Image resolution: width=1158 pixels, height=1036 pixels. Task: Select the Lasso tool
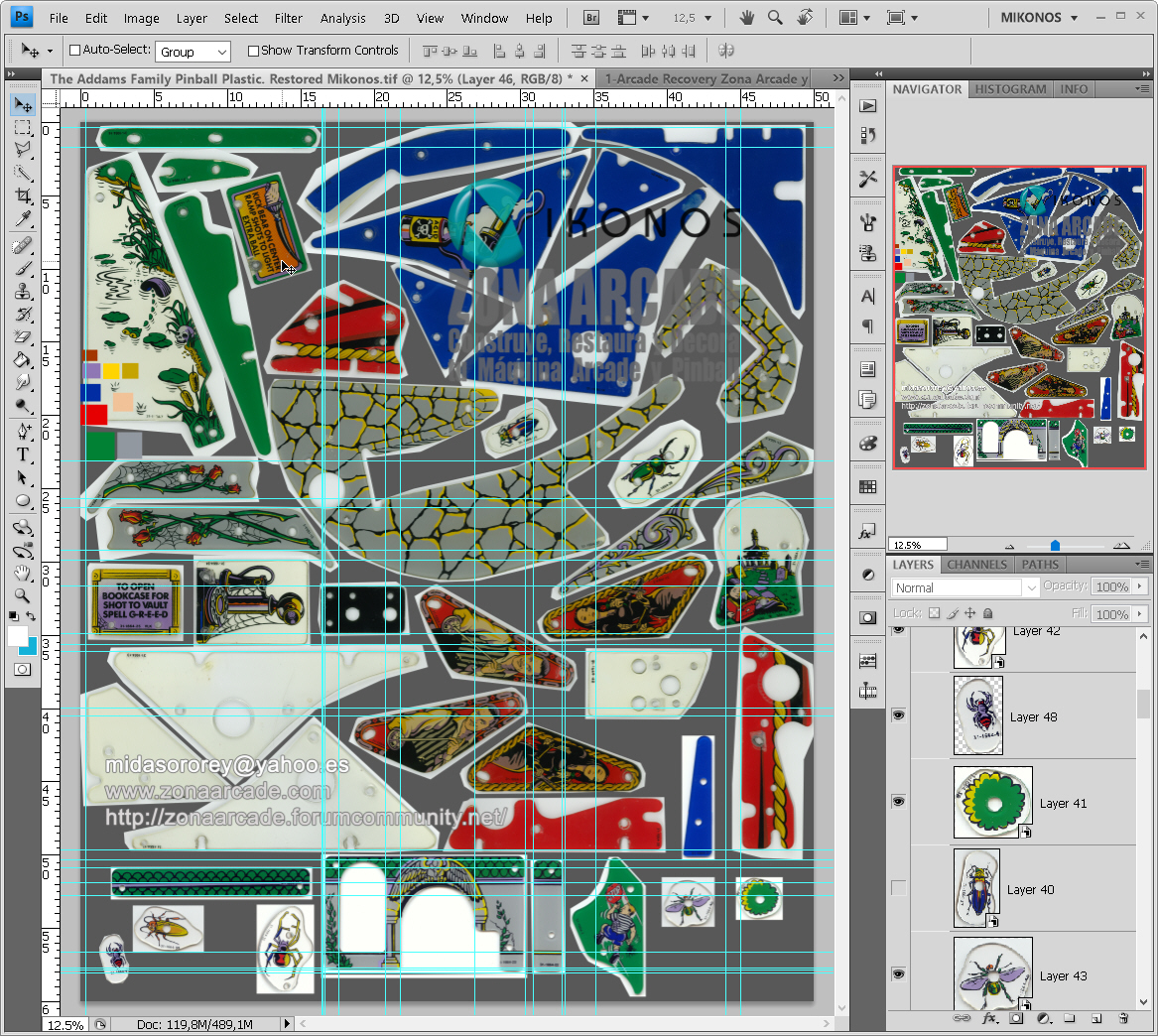(x=23, y=149)
